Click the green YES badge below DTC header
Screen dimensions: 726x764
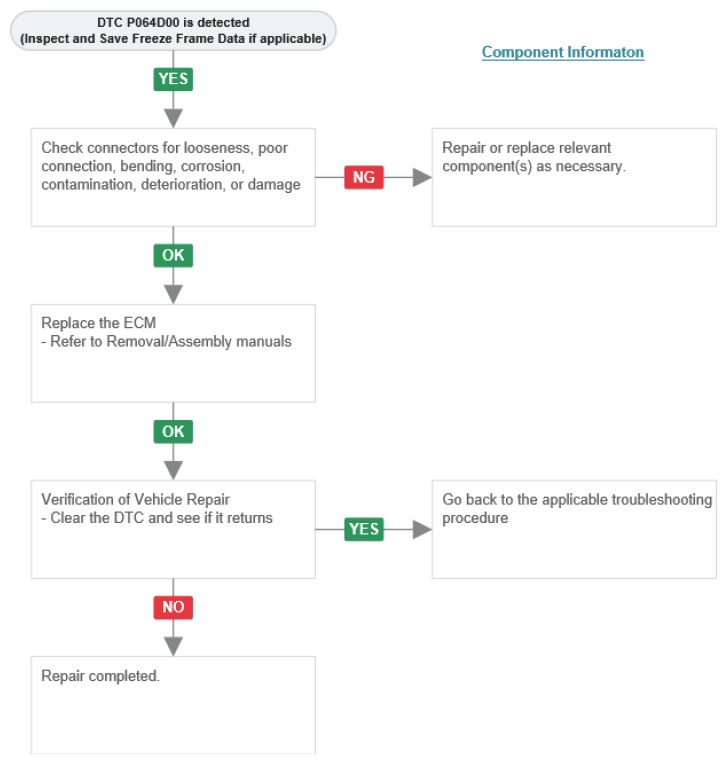tap(173, 79)
